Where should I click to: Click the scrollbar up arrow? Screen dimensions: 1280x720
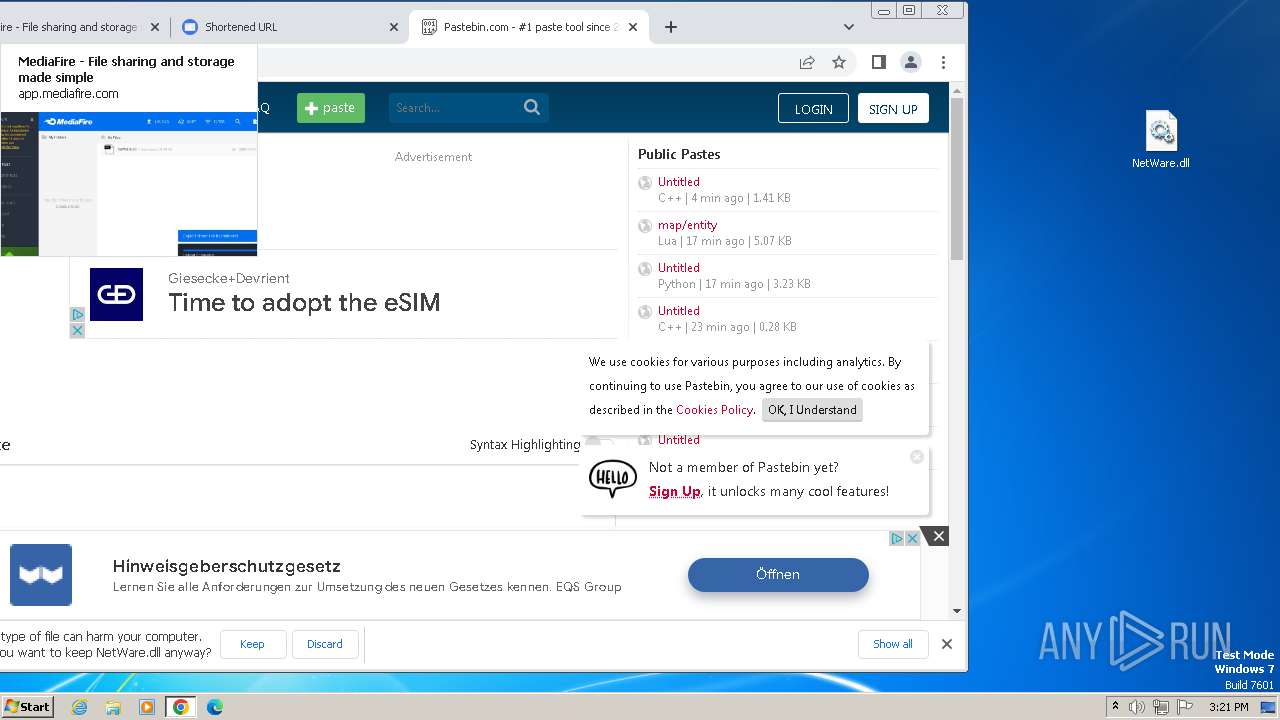point(957,91)
